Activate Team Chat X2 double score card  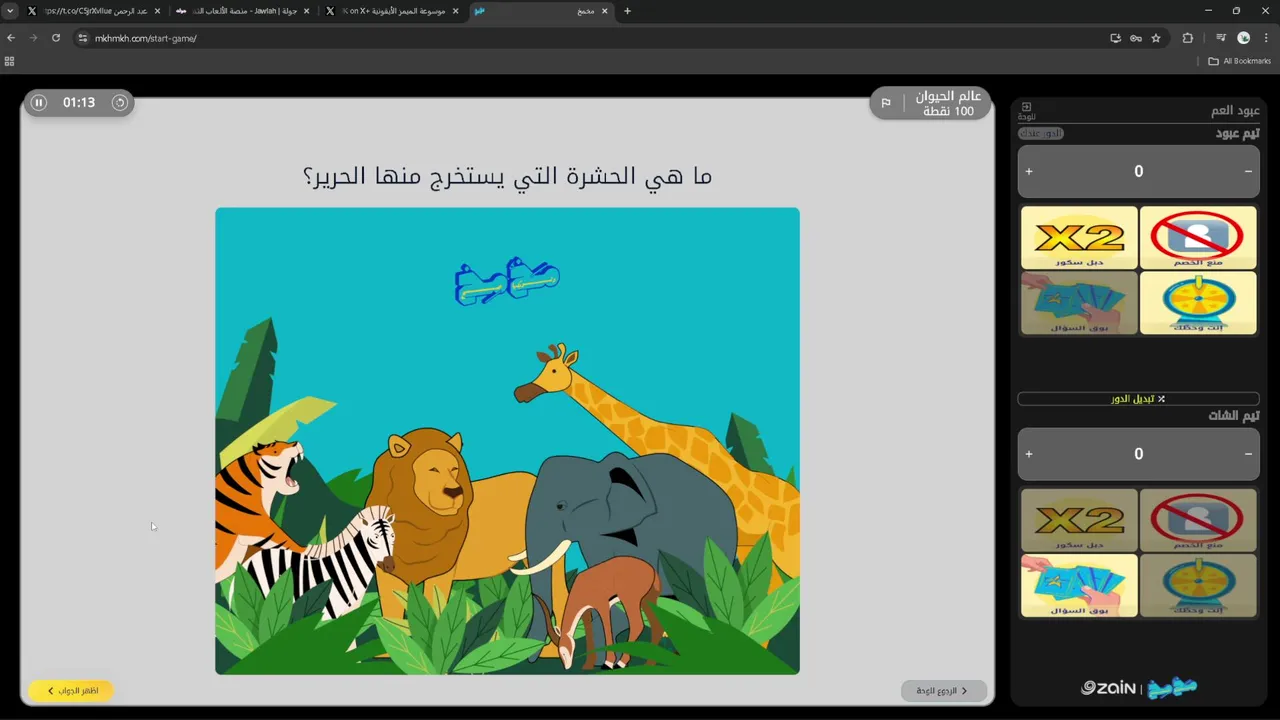pos(1079,520)
